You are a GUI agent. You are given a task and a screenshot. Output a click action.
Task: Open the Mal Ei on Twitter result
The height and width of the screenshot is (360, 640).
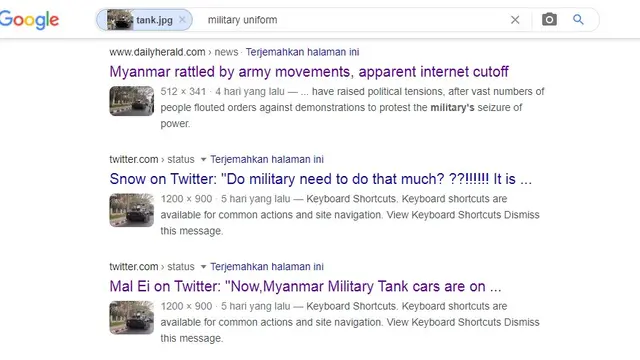tap(305, 287)
